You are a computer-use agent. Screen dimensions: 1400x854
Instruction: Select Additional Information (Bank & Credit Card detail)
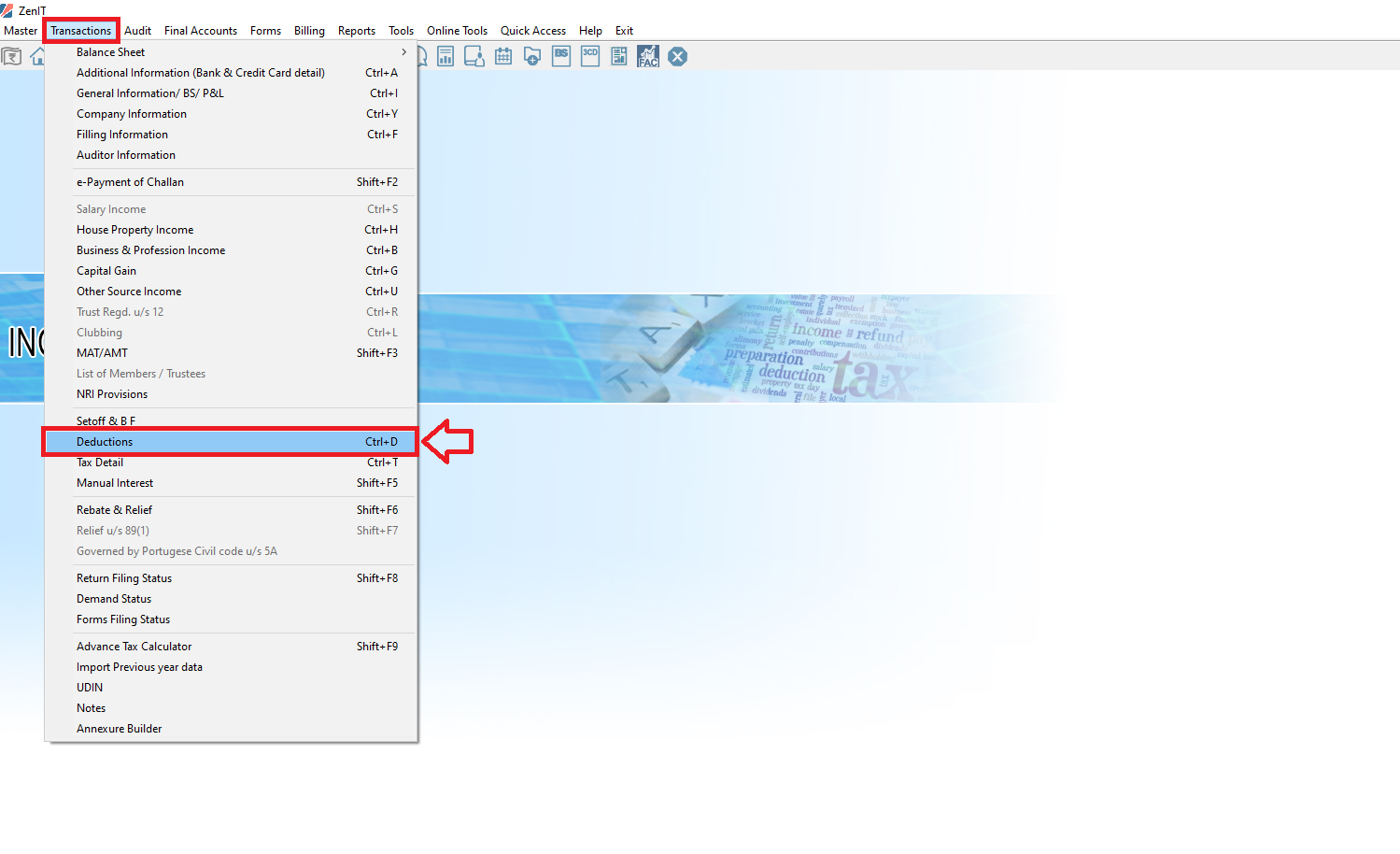[231, 73]
